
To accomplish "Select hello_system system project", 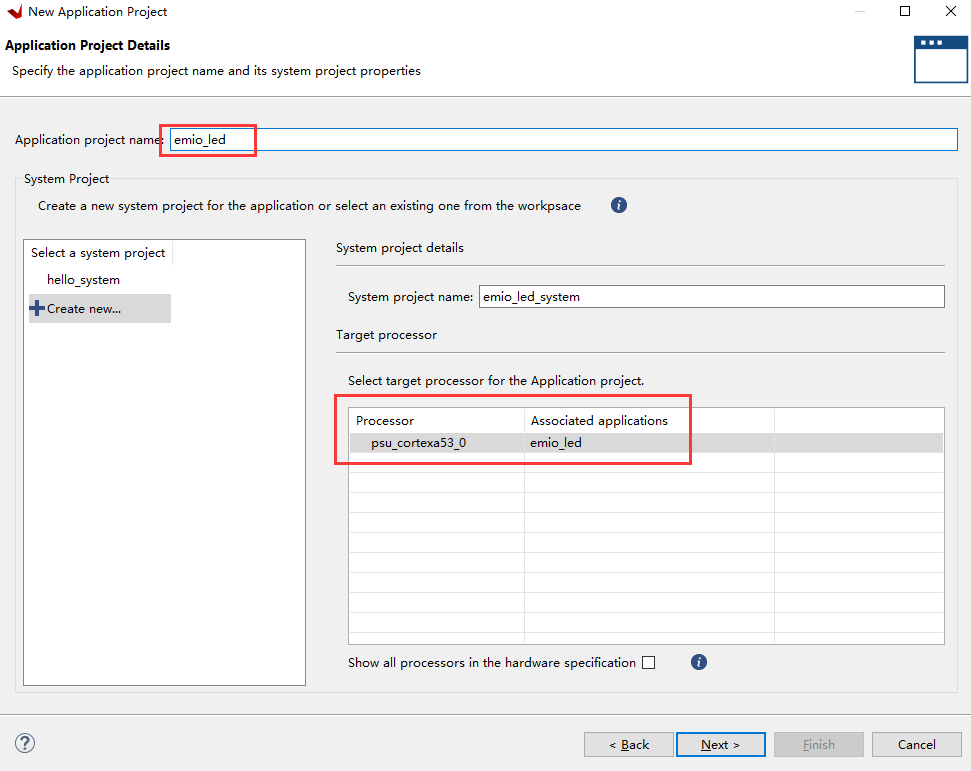I will (83, 280).
